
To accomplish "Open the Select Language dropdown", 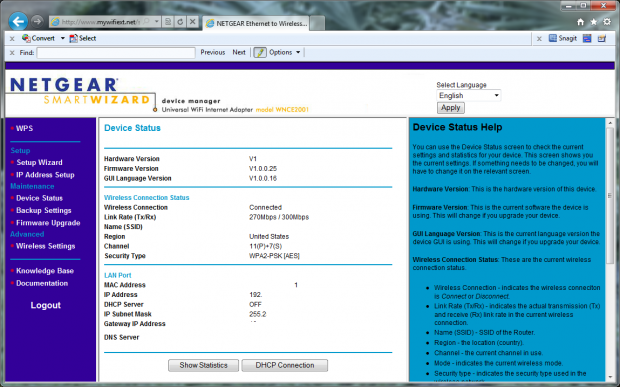I will 469,96.
